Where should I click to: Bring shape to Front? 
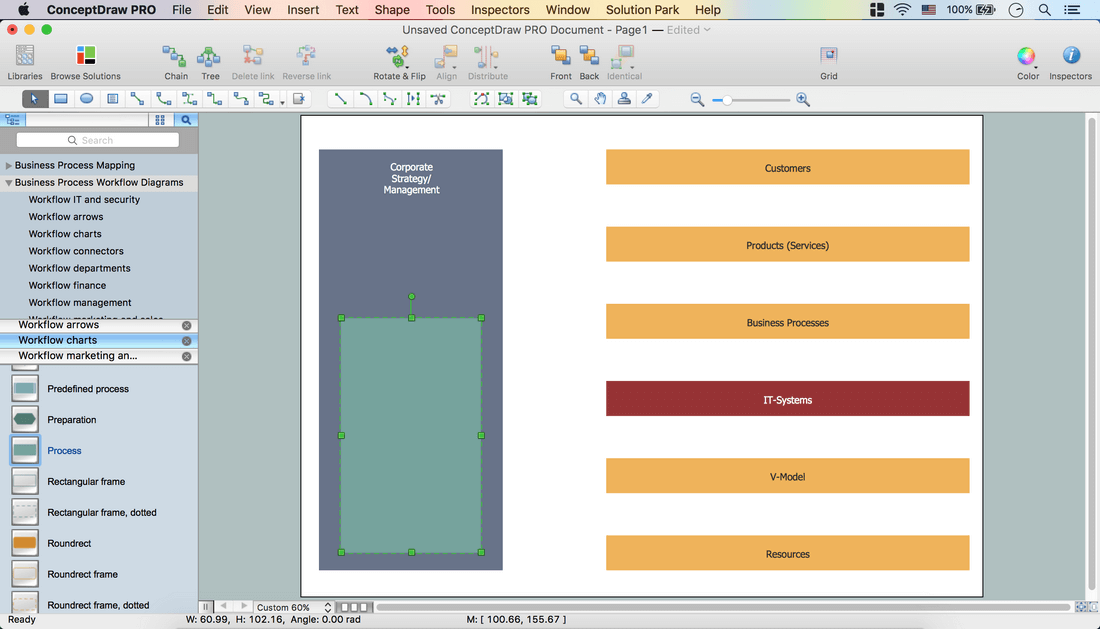click(561, 57)
